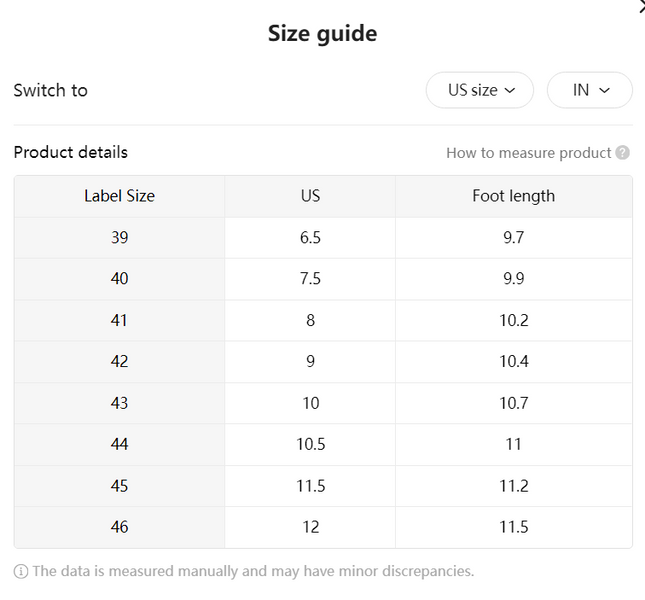This screenshot has height=600, width=645.
Task: Open How to measure product link
Action: (529, 153)
